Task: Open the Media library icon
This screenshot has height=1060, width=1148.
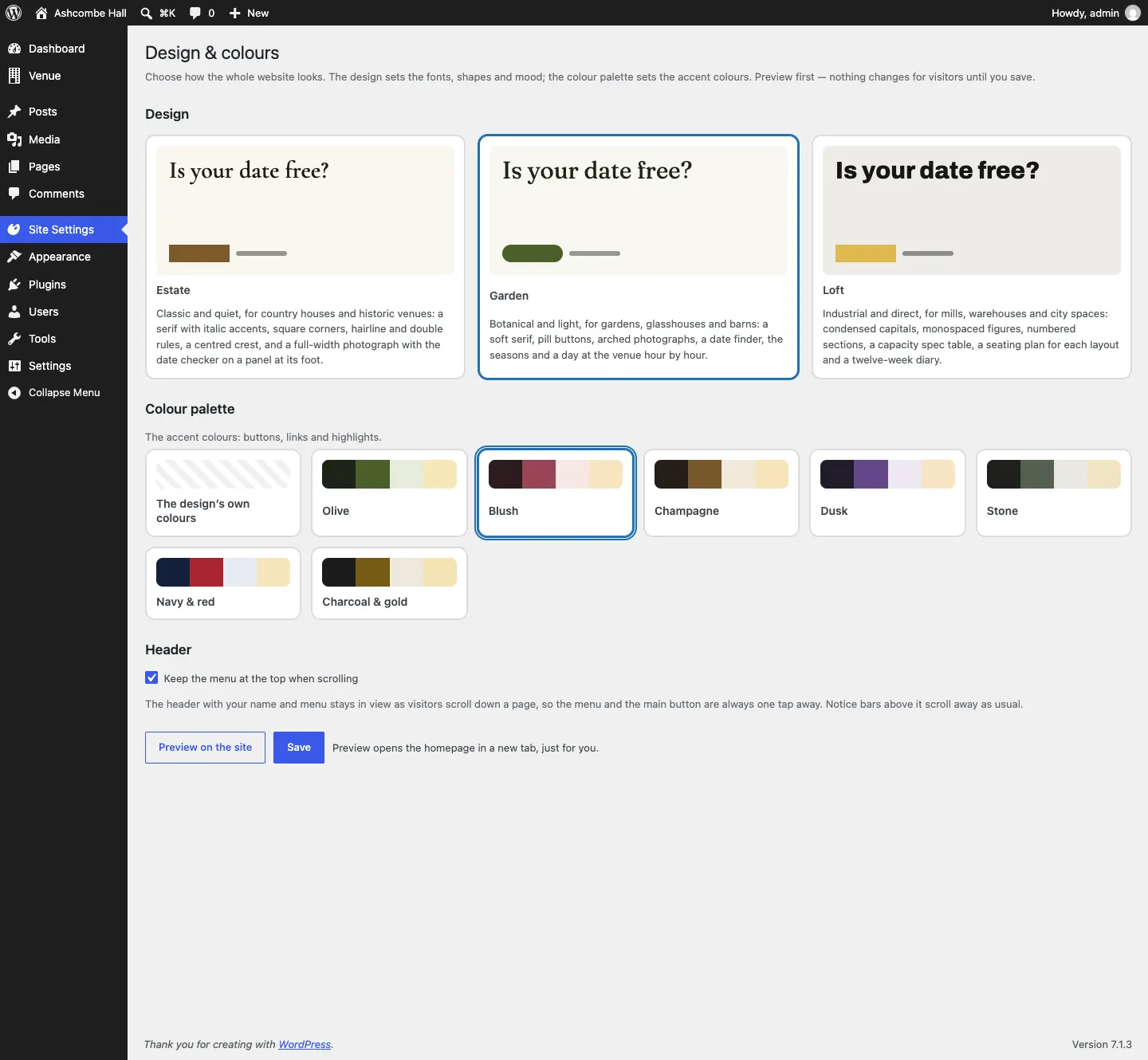Action: pos(14,139)
